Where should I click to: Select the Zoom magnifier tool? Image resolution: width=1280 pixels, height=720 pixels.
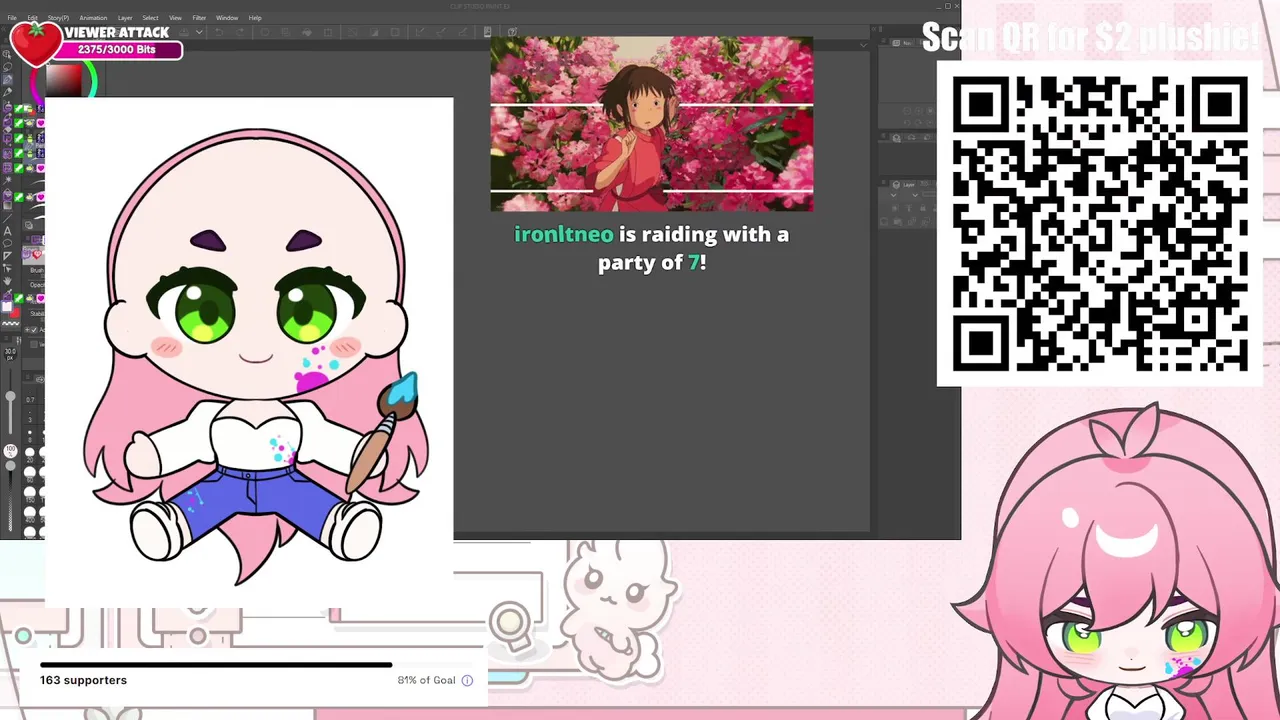[7, 54]
